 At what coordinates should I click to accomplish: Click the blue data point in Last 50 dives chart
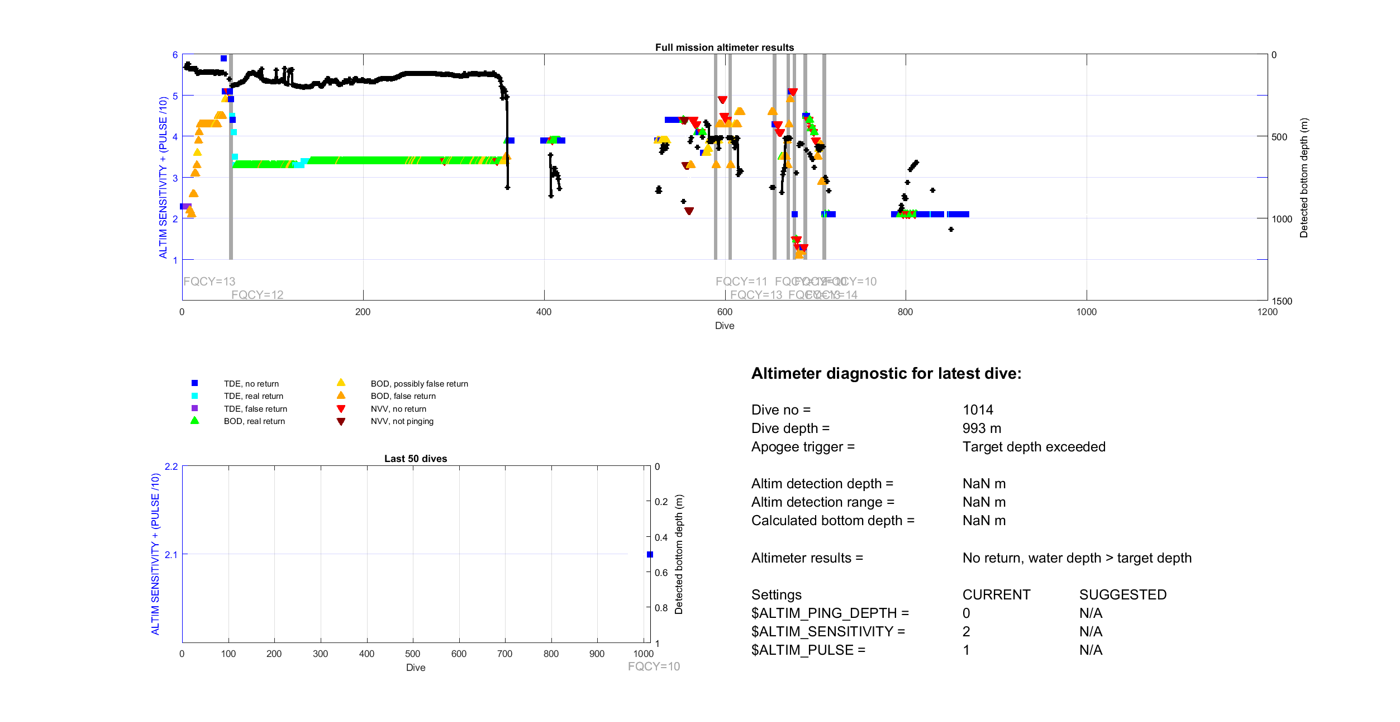[650, 554]
